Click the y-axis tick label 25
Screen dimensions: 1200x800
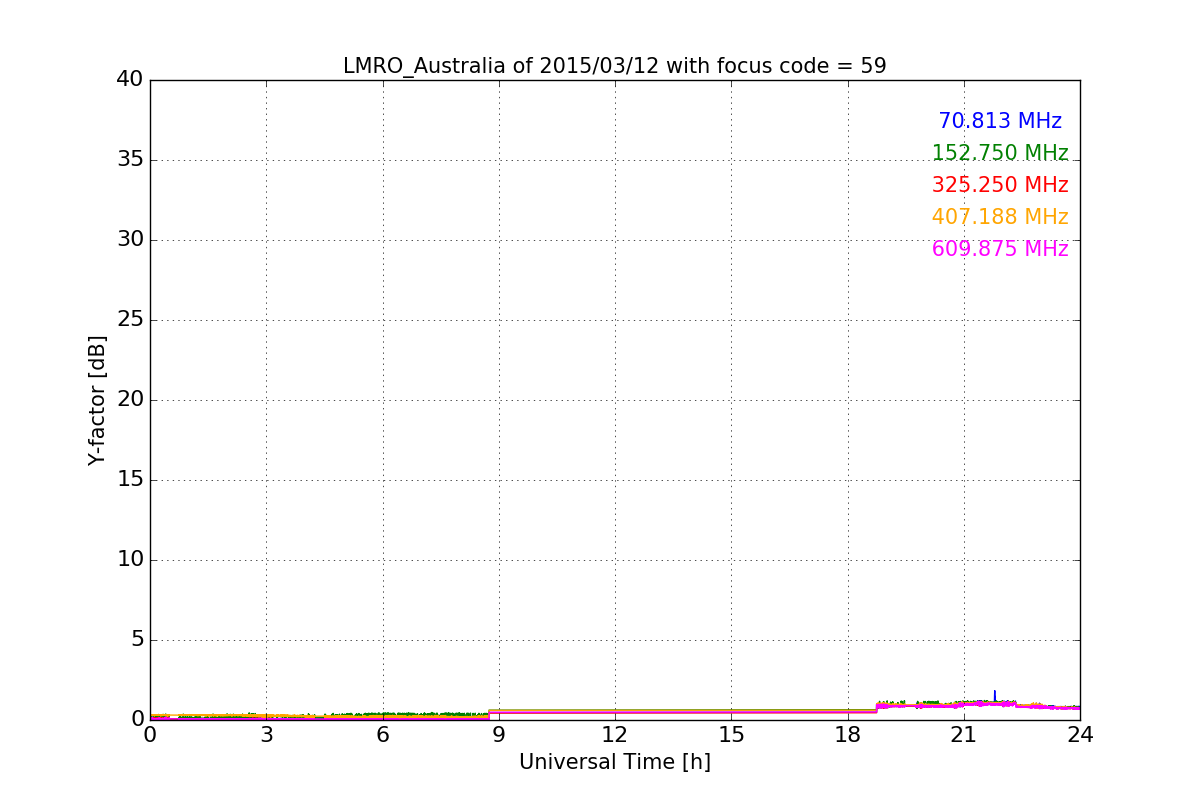(130, 319)
